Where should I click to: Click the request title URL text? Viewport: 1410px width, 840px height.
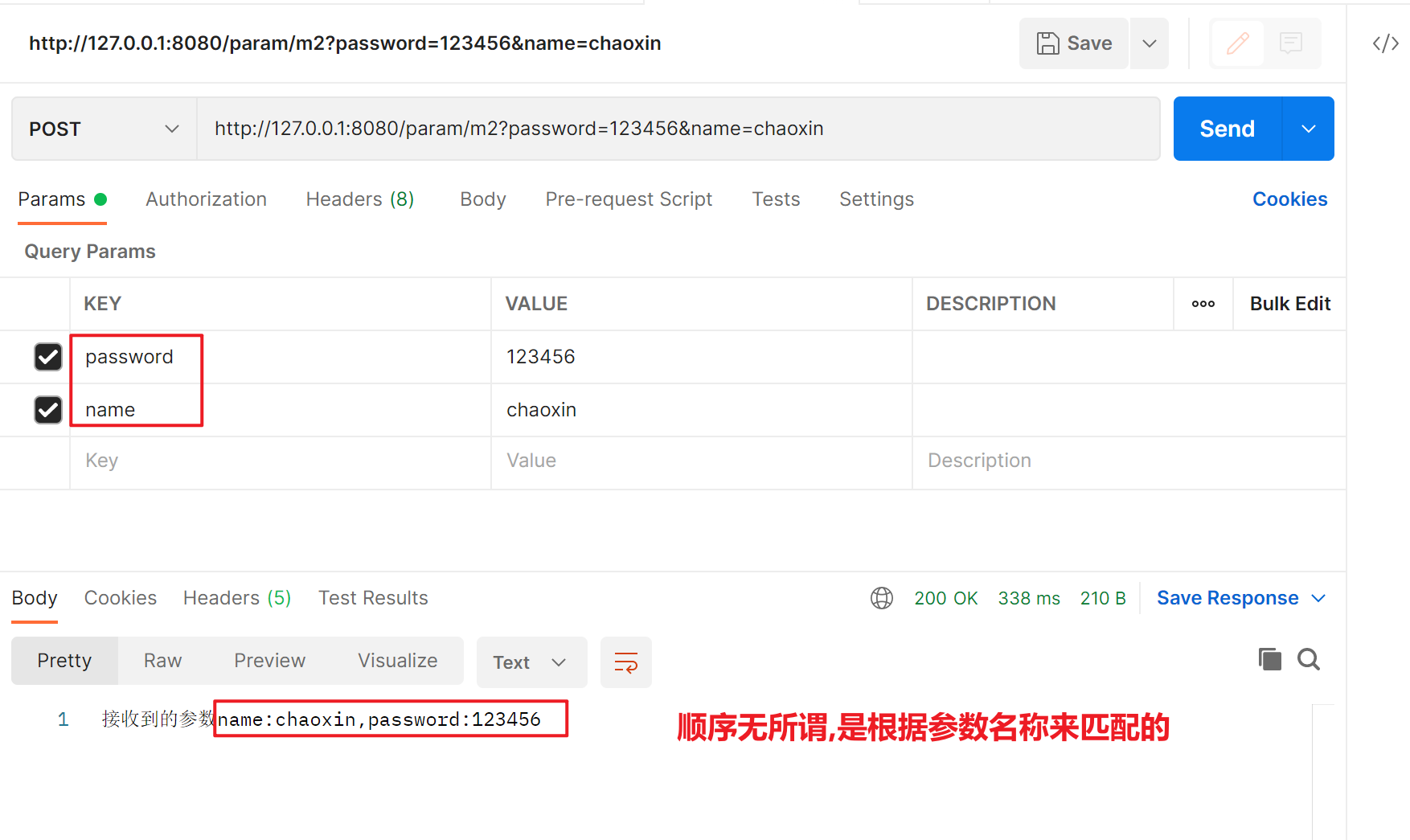tap(345, 43)
